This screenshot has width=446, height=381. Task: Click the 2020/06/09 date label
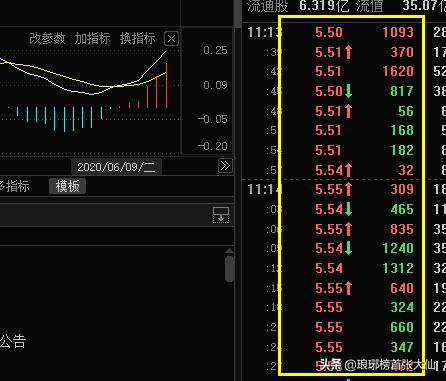coord(116,167)
